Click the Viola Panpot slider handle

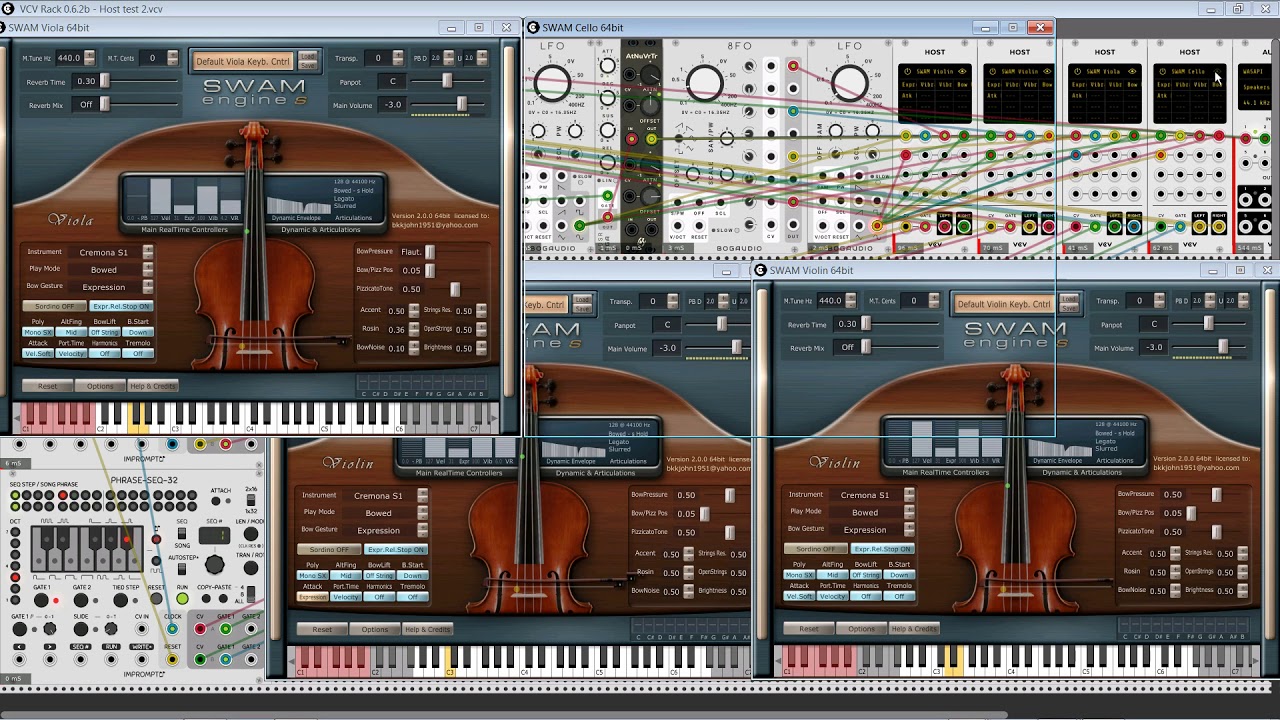pos(446,81)
